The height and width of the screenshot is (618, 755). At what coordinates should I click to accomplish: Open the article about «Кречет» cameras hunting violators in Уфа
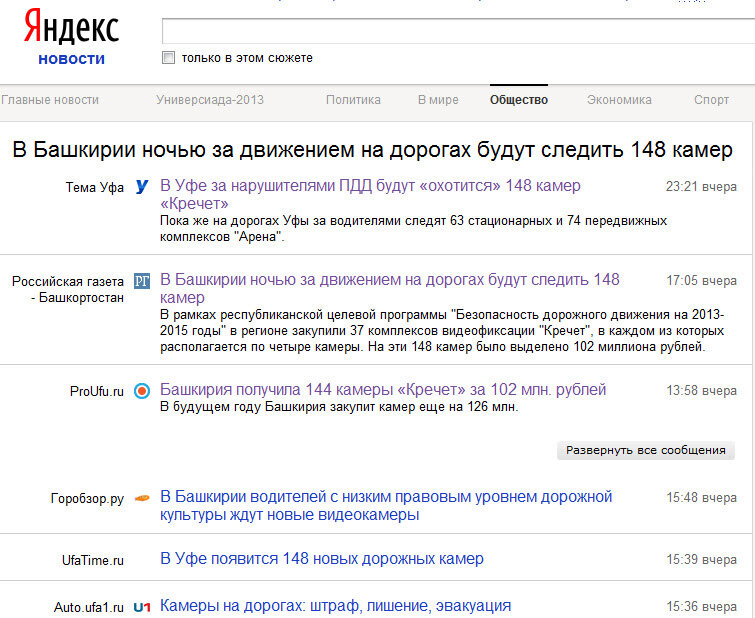coord(370,194)
